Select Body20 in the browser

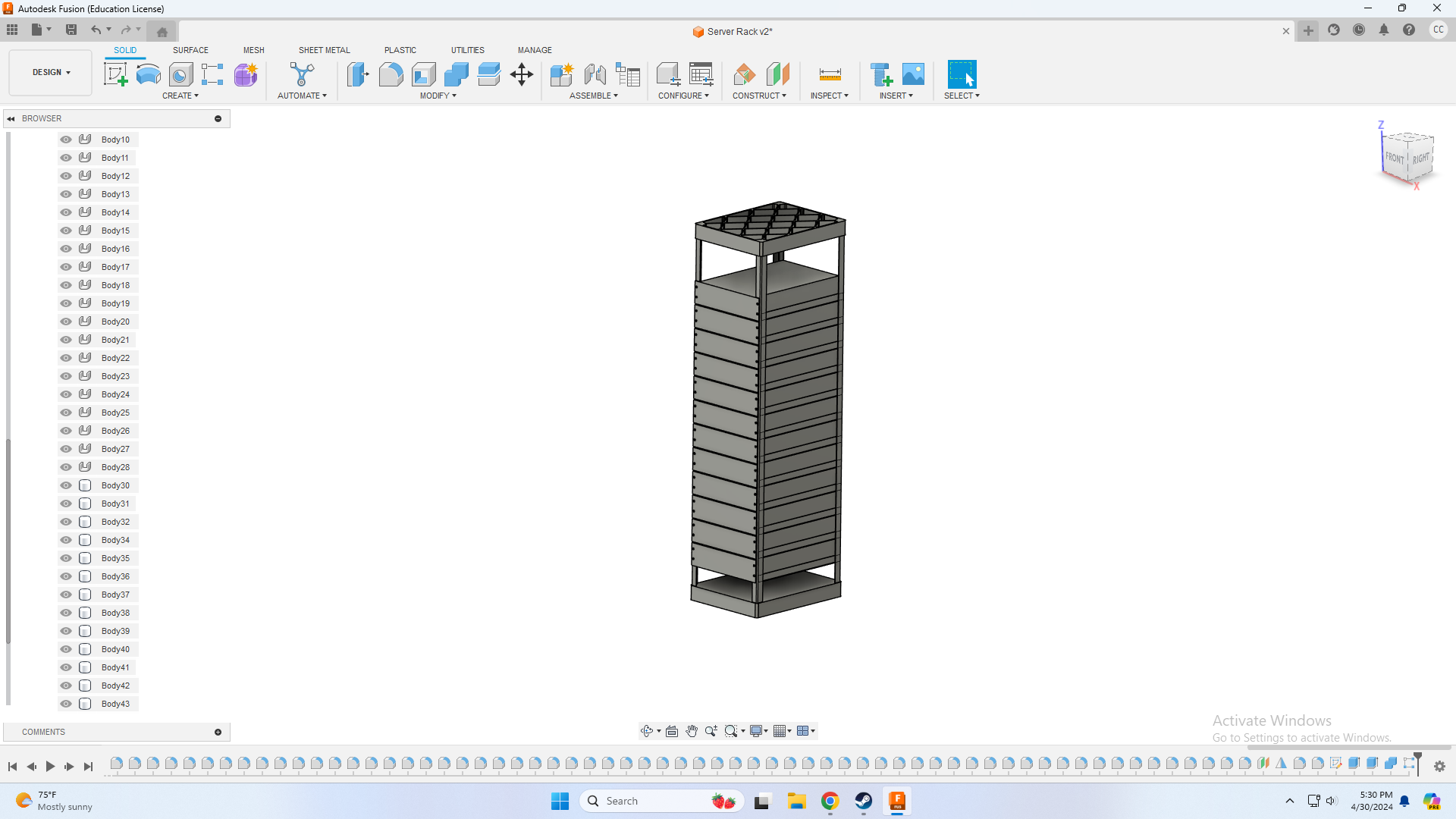pos(115,322)
